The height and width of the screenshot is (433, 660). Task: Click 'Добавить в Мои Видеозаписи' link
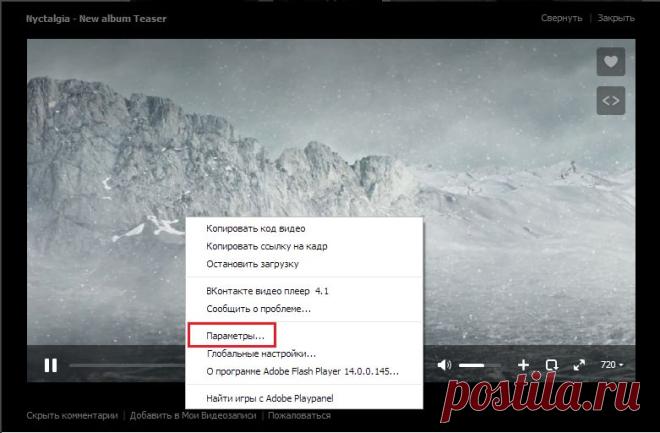193,415
